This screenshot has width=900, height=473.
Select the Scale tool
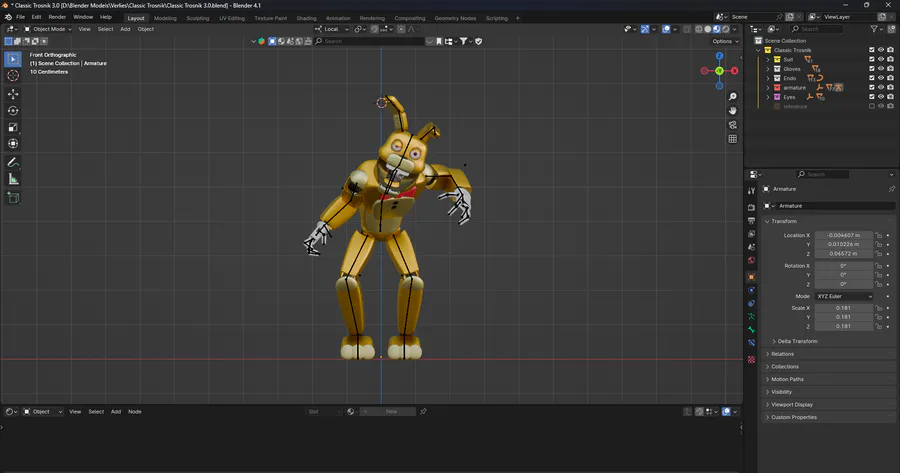[x=13, y=127]
